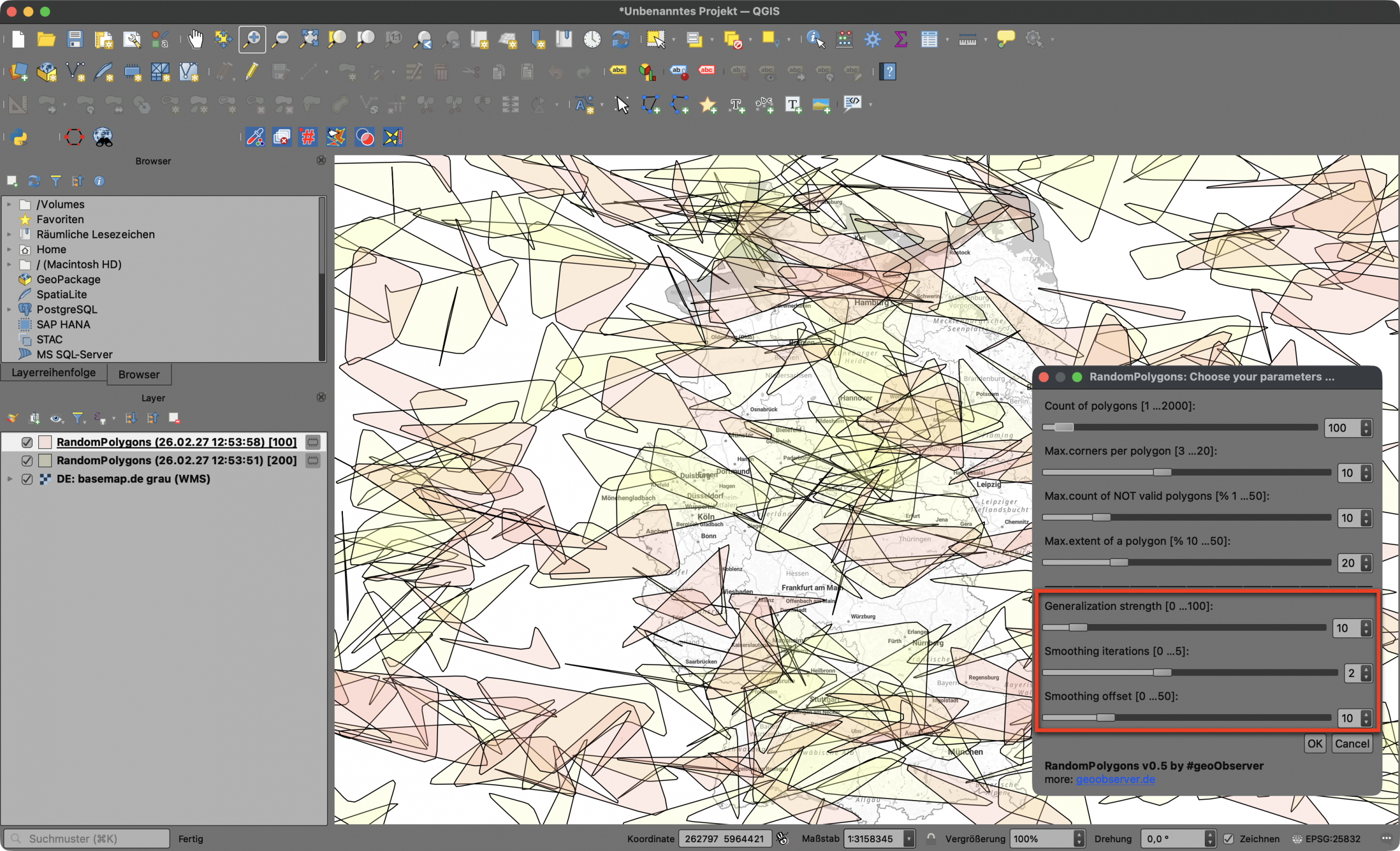
Task: Switch to the Browser tab
Action: coord(139,375)
